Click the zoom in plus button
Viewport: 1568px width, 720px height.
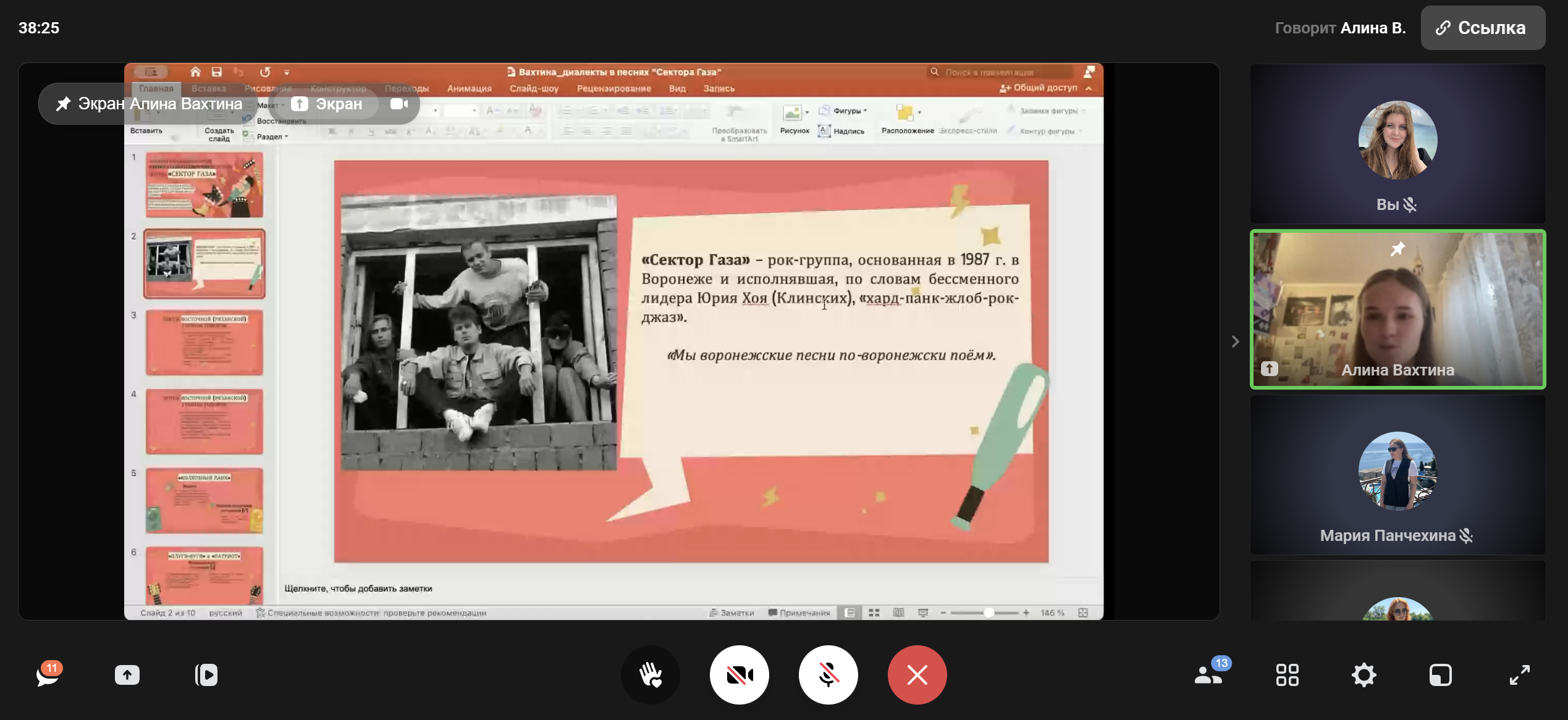point(1026,613)
